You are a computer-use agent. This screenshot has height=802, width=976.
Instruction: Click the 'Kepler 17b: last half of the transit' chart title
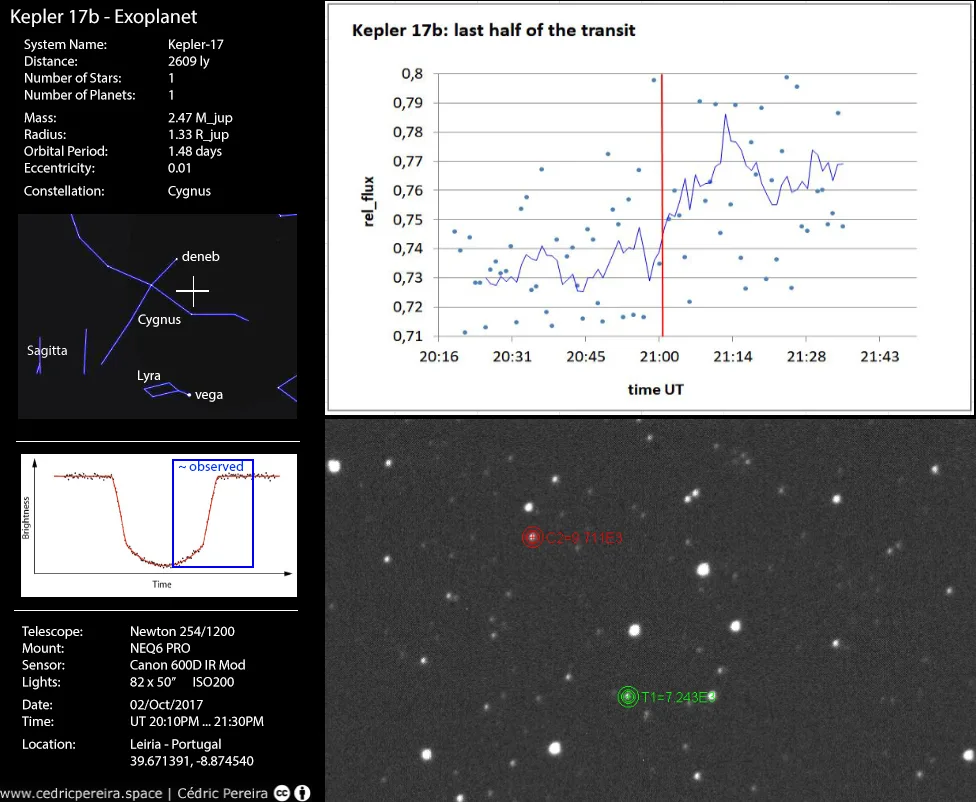(x=493, y=30)
